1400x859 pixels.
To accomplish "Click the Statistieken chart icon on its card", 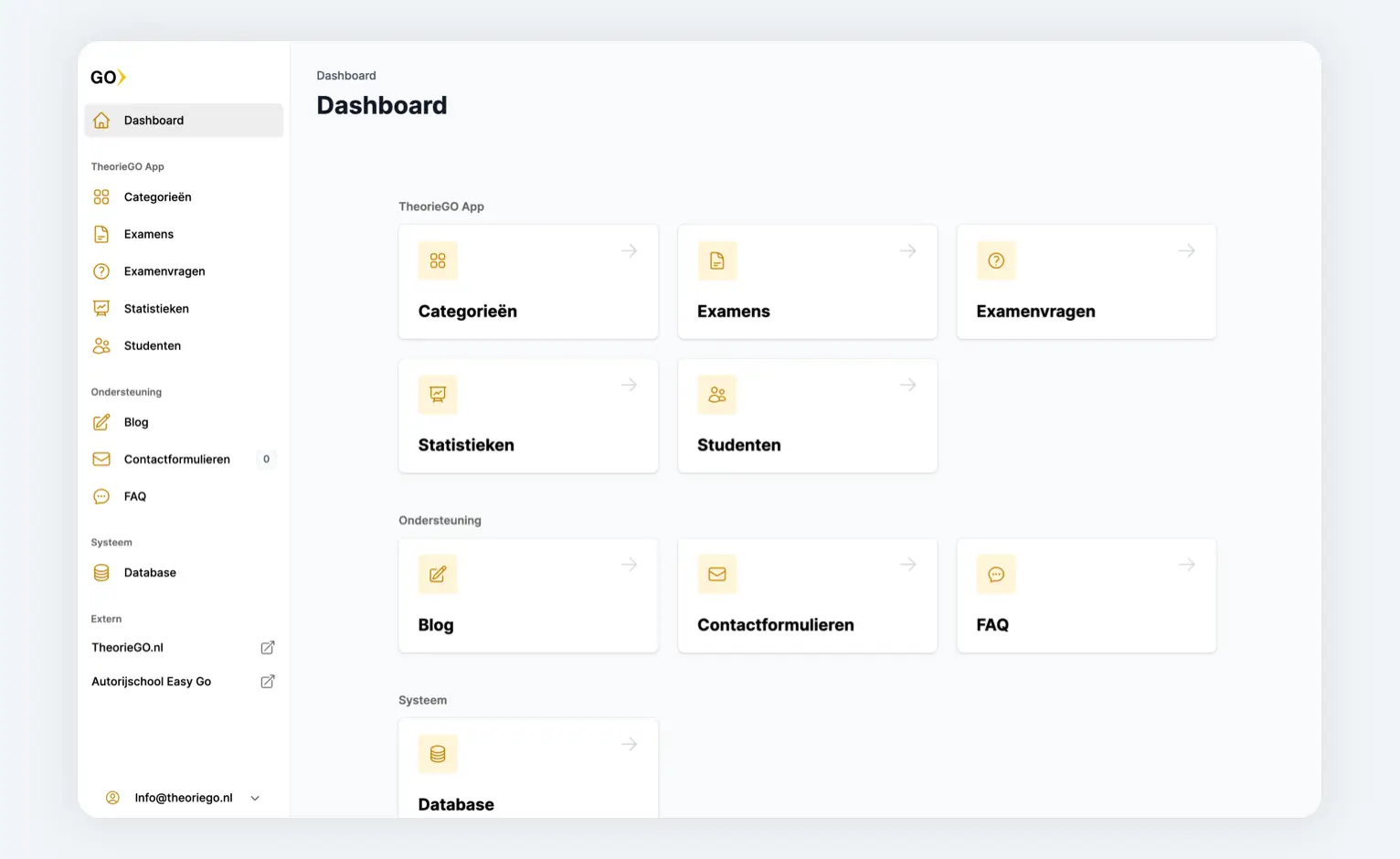I will (x=438, y=394).
